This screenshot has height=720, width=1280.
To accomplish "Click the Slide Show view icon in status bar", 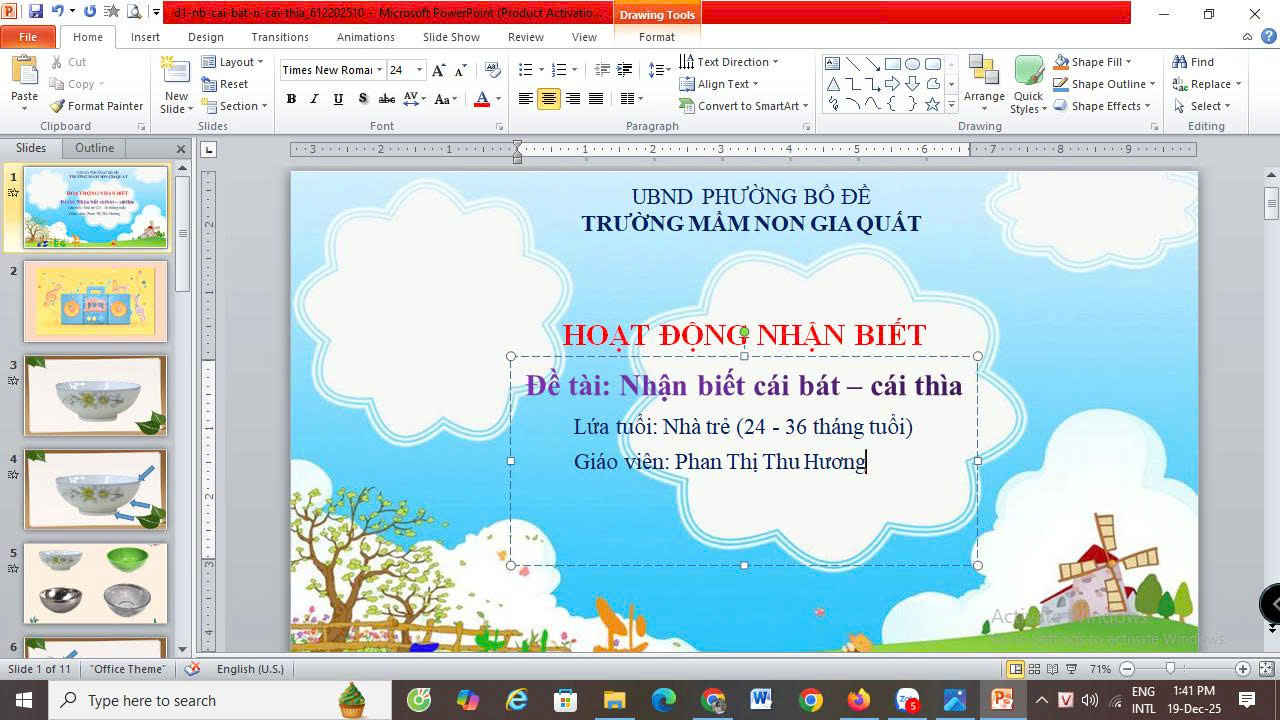I will point(1071,669).
